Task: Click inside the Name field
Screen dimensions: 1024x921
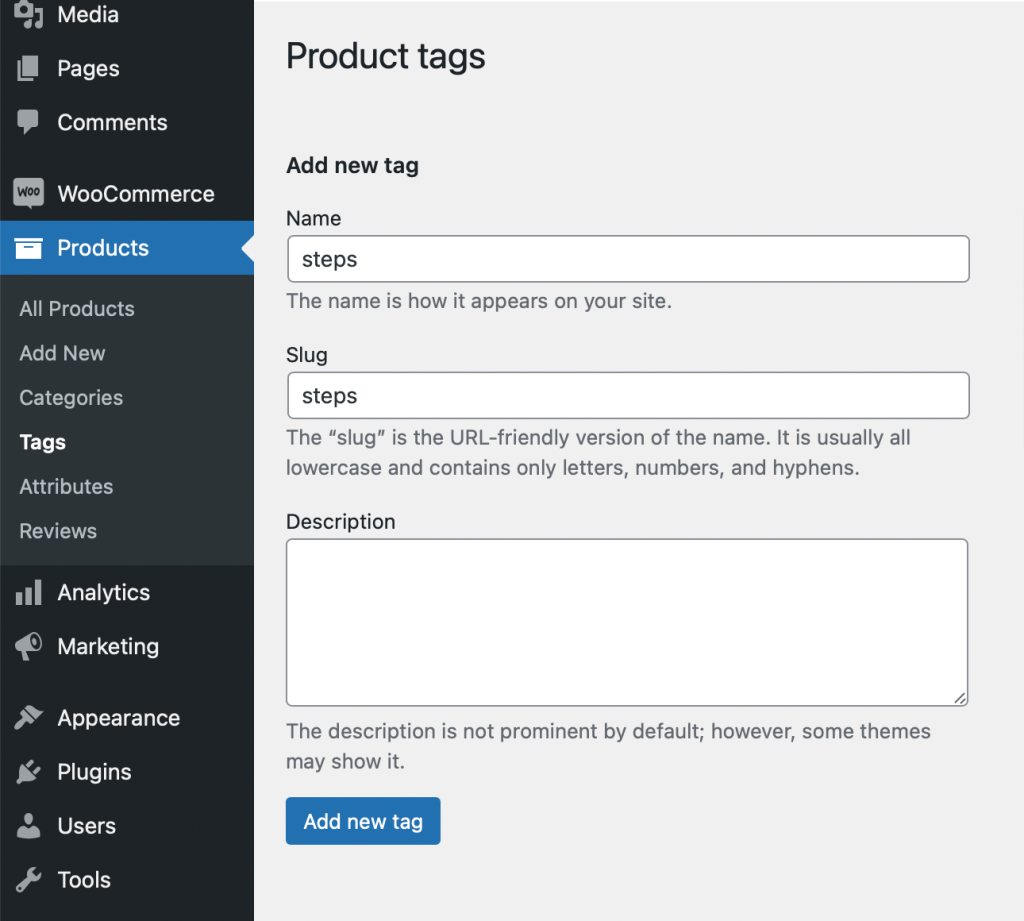Action: [x=628, y=258]
